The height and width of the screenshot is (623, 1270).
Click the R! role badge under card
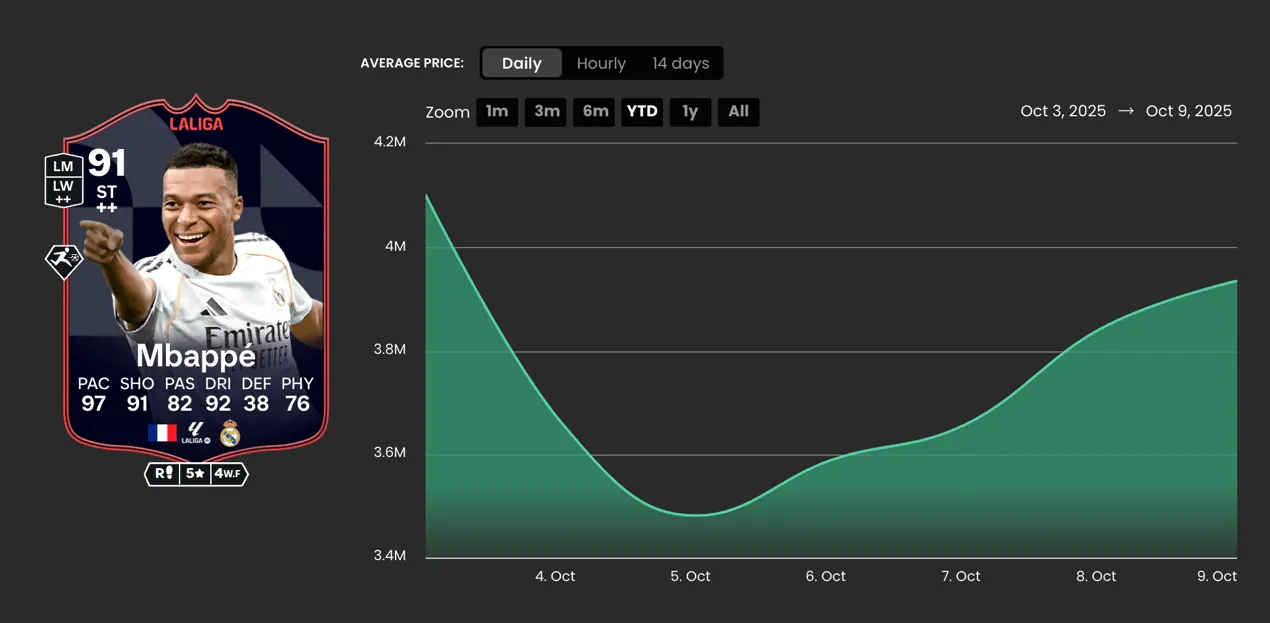click(163, 473)
